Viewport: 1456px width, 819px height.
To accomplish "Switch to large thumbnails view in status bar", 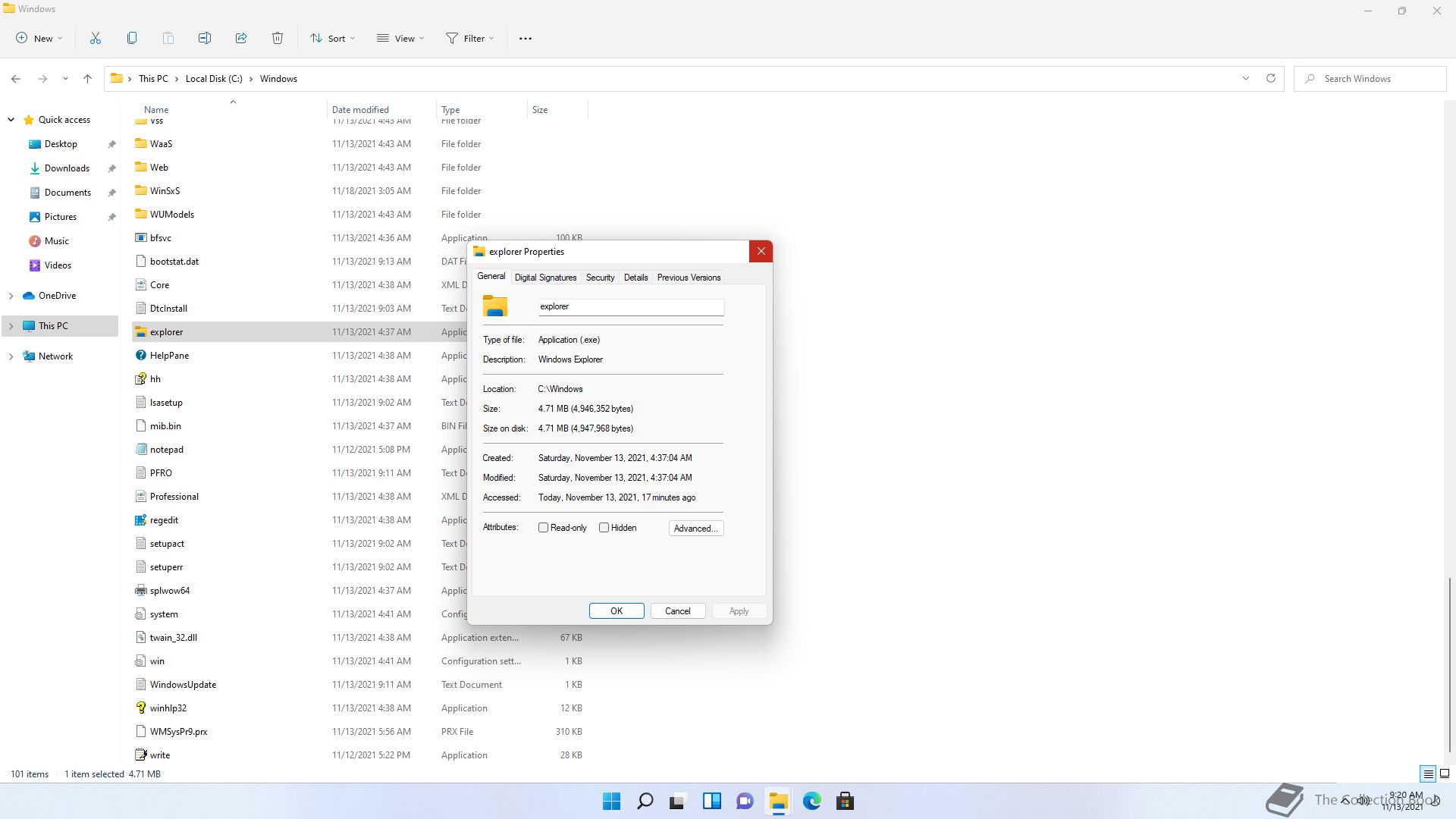I will pos(1445,774).
